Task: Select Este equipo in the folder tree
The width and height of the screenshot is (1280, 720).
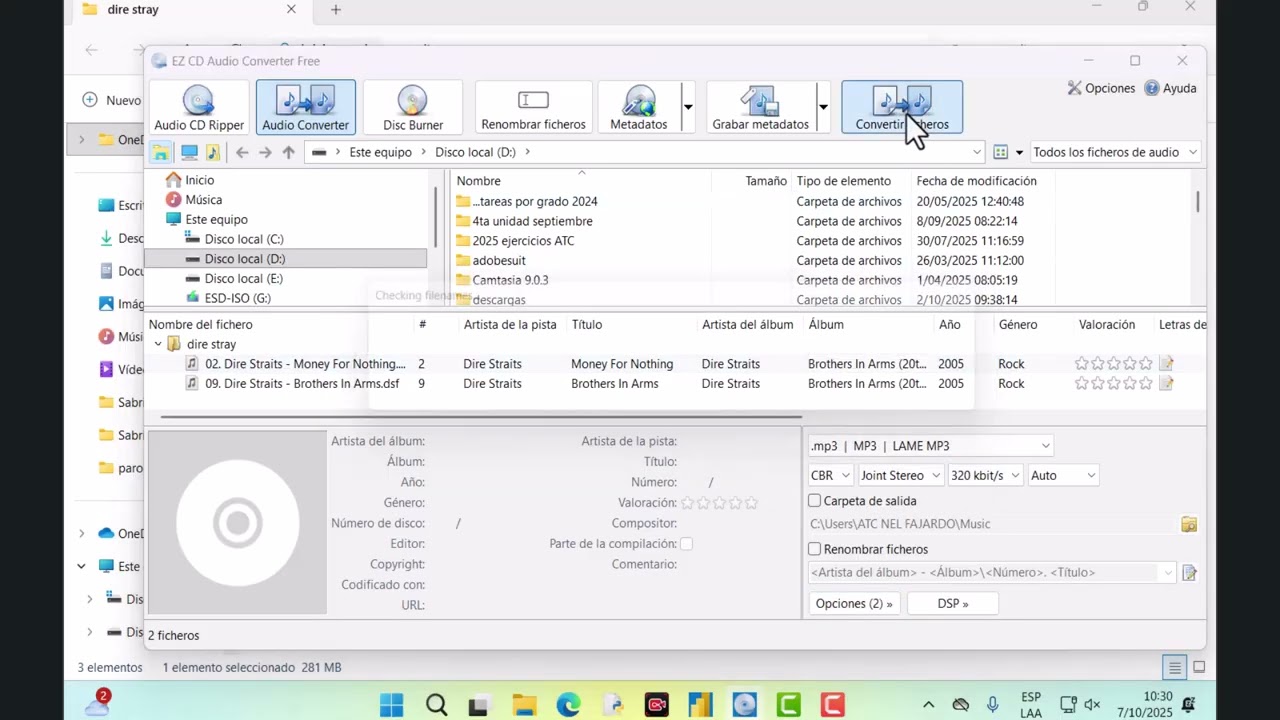Action: (216, 219)
